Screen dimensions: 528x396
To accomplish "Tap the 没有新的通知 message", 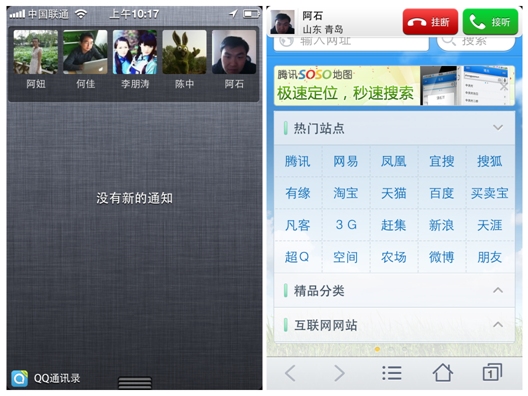I will click(x=134, y=198).
